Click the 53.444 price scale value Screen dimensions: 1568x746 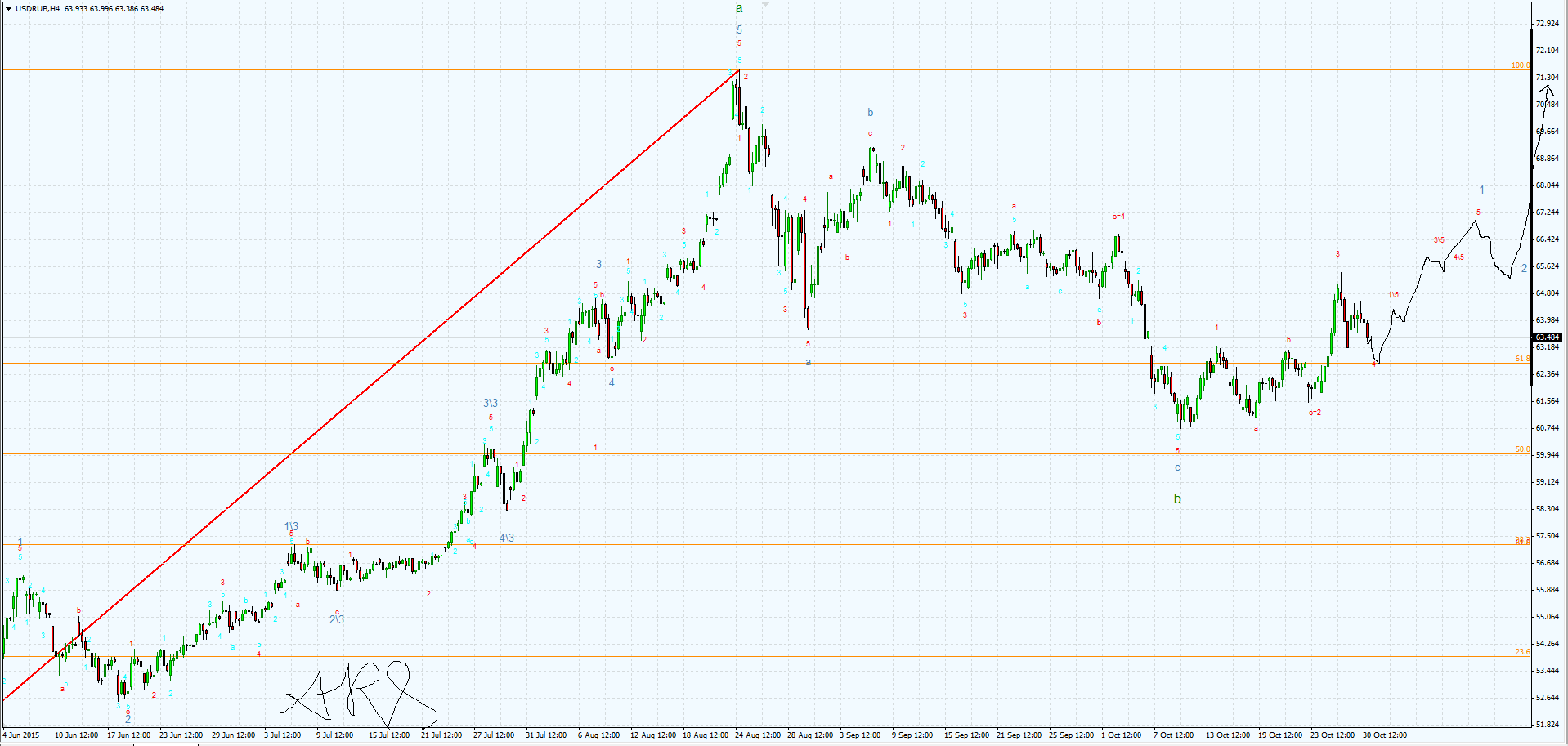[1547, 671]
